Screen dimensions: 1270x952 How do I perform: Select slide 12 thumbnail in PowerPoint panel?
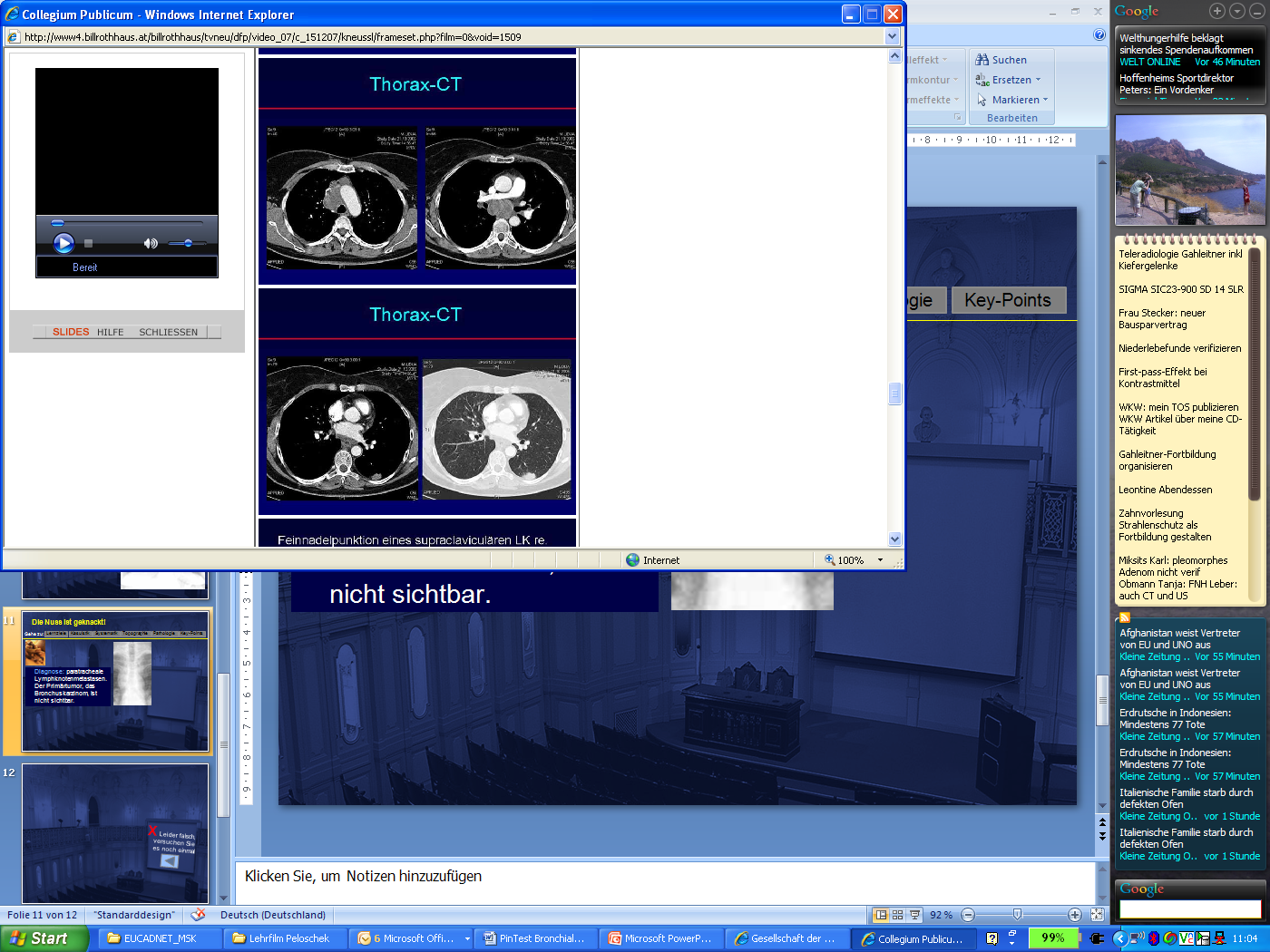pos(115,832)
